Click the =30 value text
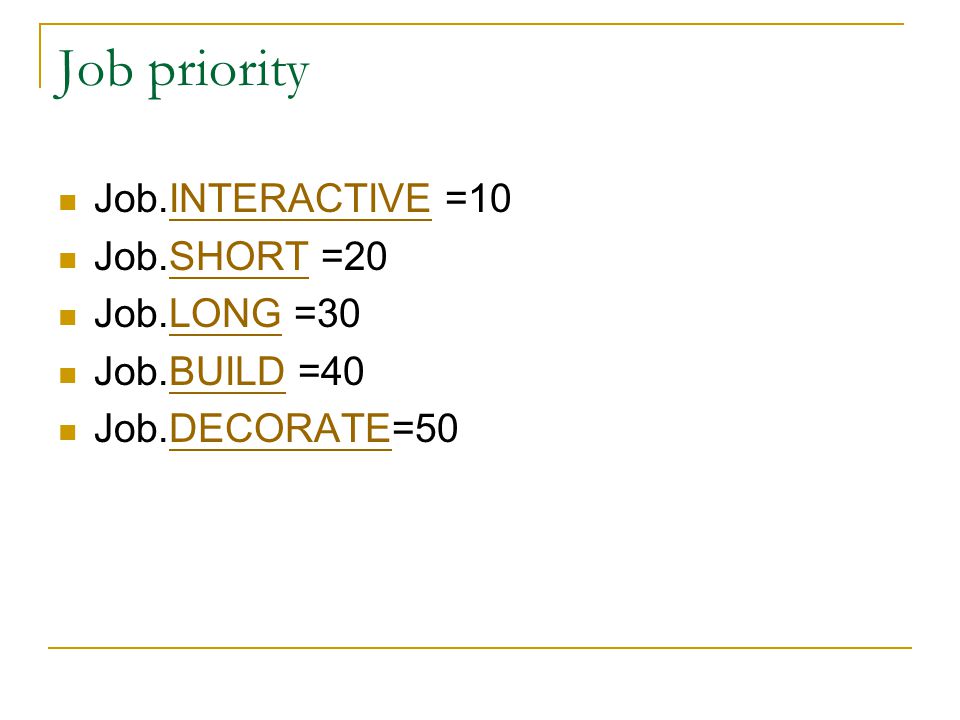This screenshot has height=720, width=960. coord(327,313)
